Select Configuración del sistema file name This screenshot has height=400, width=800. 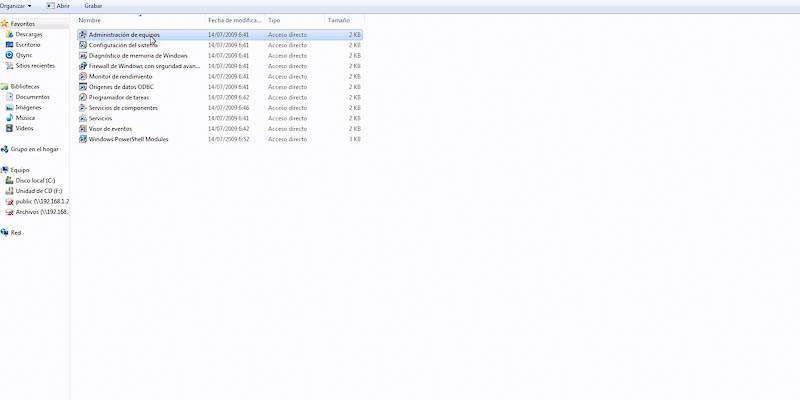(123, 45)
